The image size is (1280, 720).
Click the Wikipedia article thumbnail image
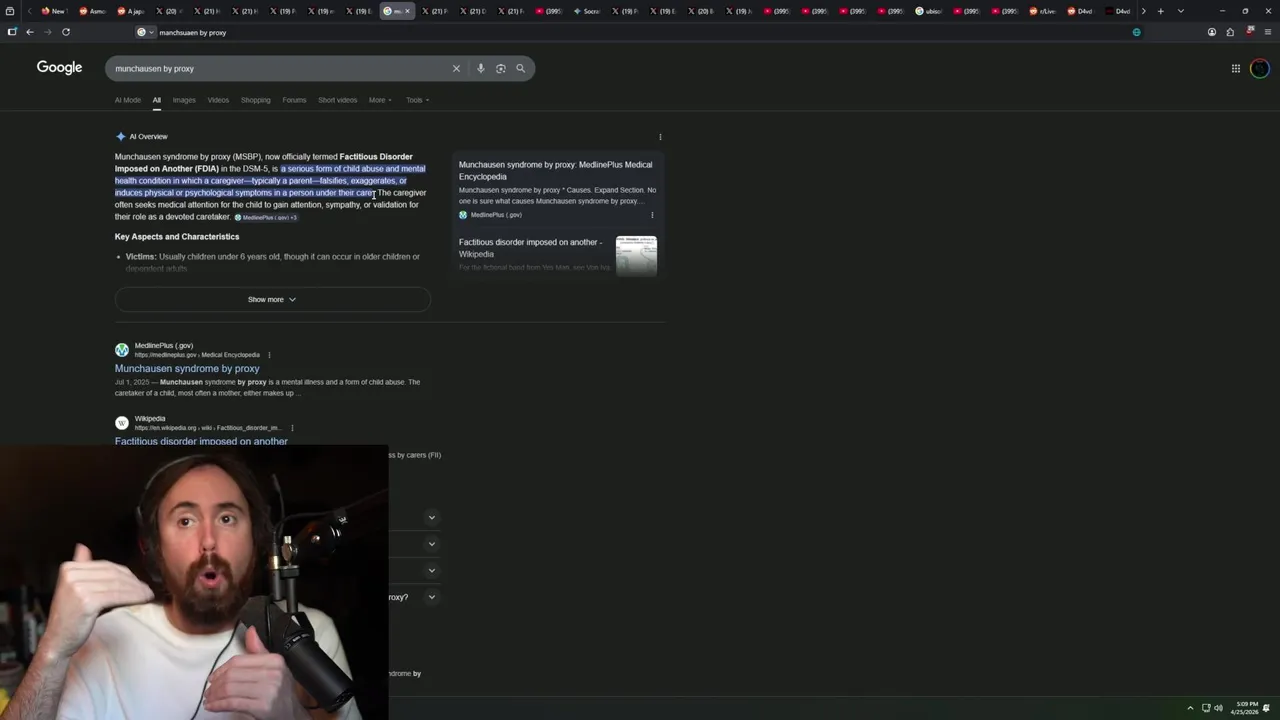(636, 255)
